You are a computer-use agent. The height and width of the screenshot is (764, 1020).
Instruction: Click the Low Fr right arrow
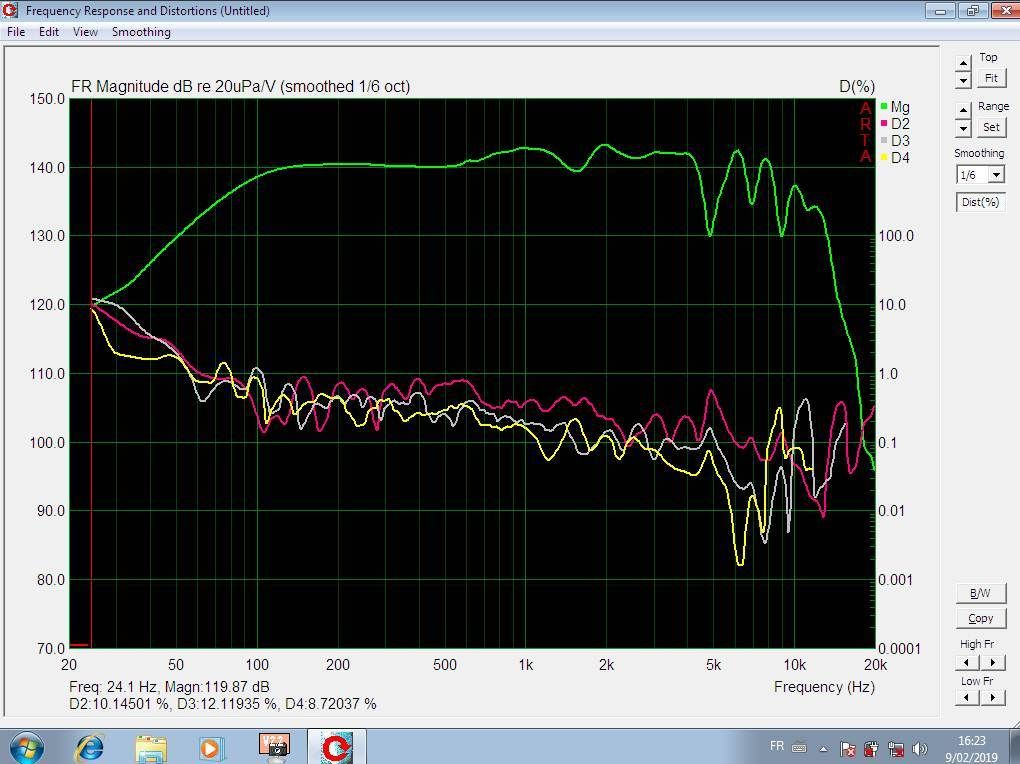pos(993,698)
